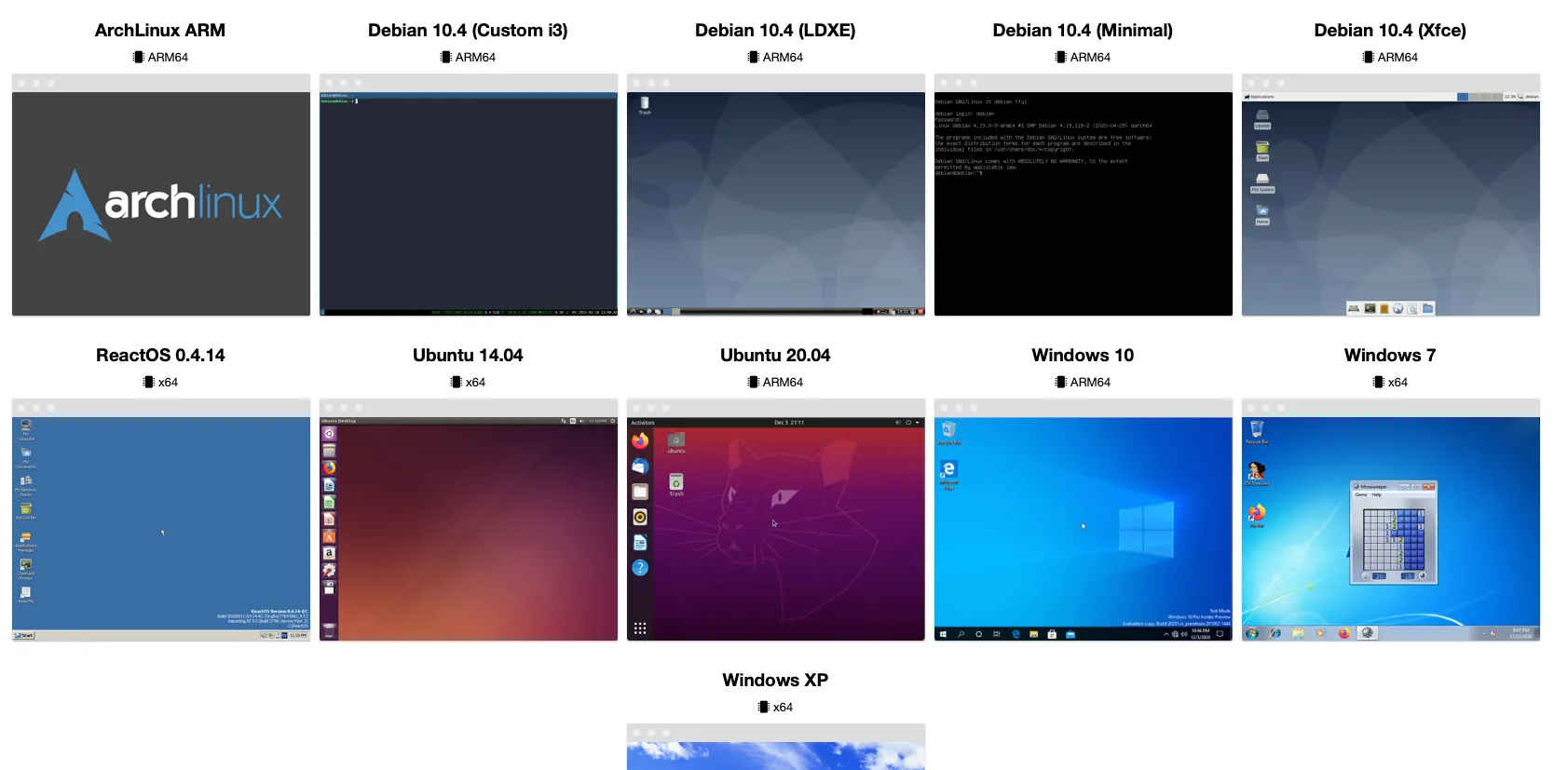Click the Ubuntu 20.04 title
Image resolution: width=1568 pixels, height=770 pixels.
[x=775, y=355]
